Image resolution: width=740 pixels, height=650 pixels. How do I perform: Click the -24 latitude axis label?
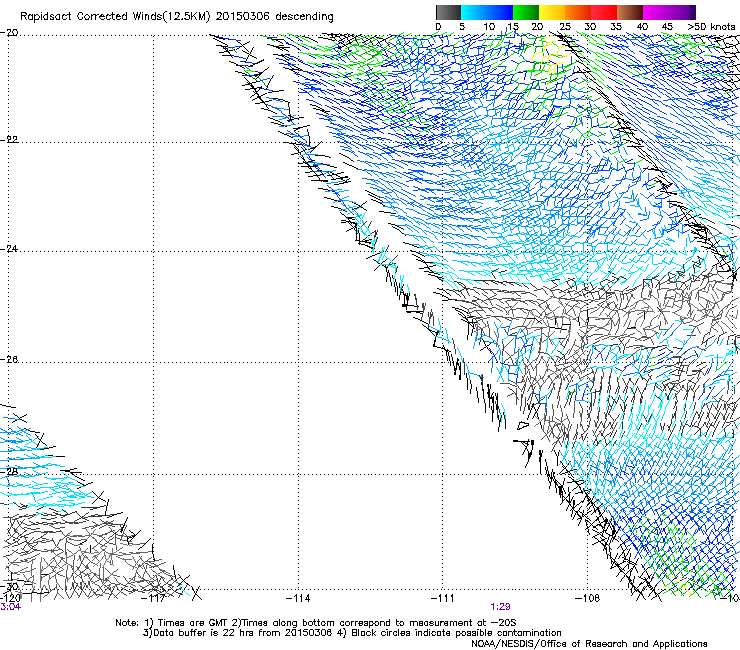(x=9, y=249)
